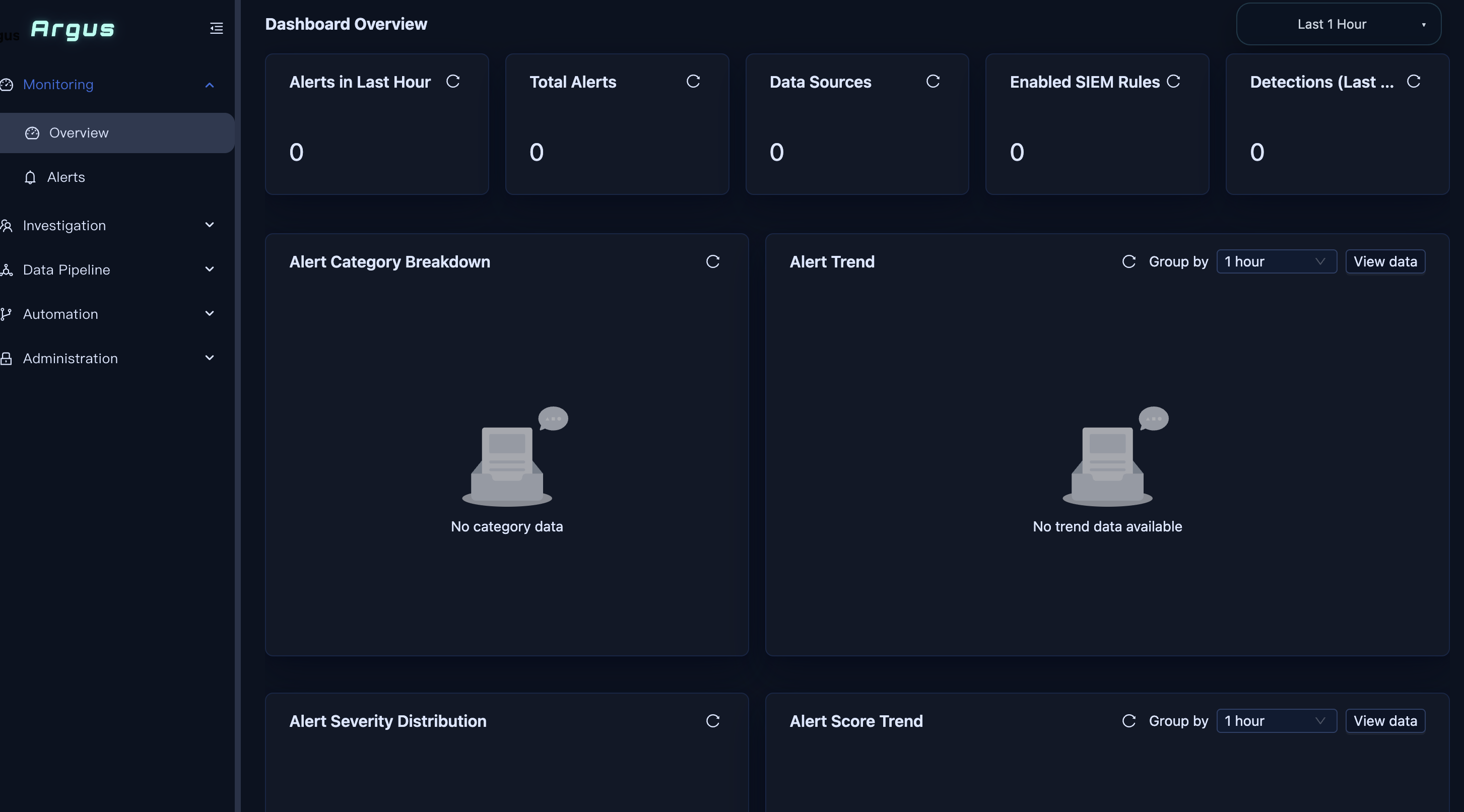Expand the Data Pipeline section chevron

209,269
